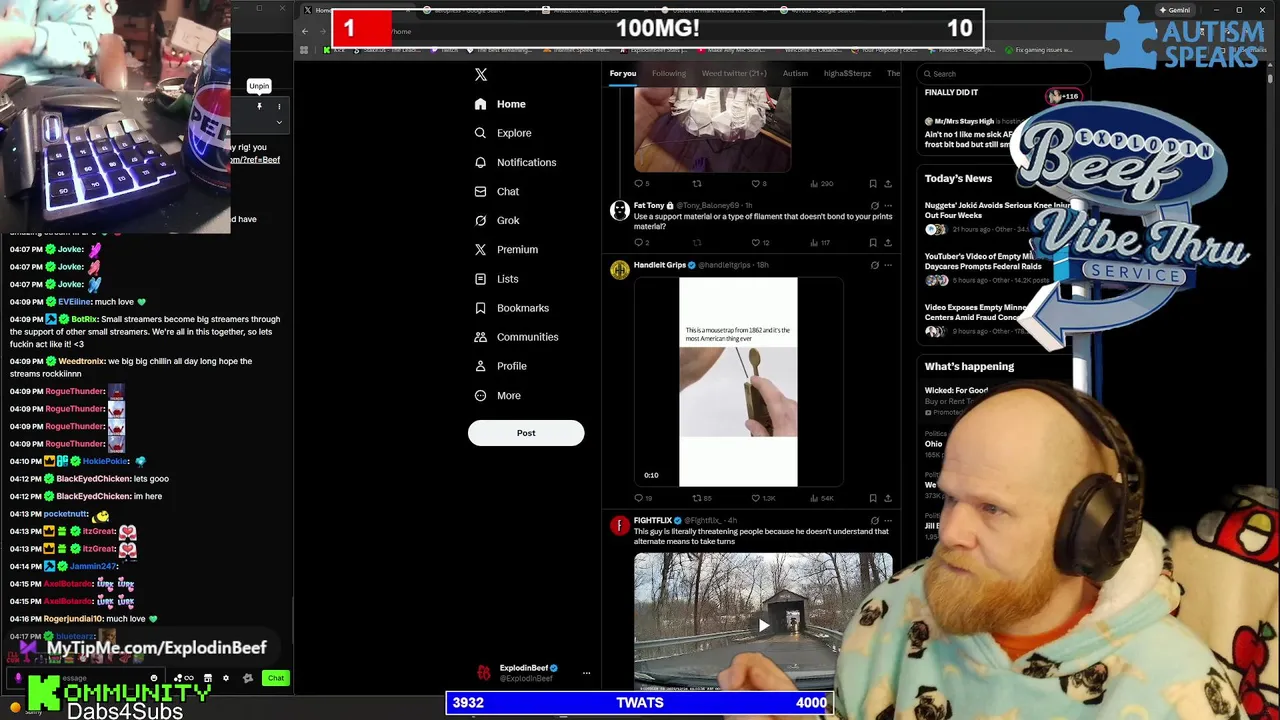Open Fat Tony's profile avatar
This screenshot has height=720, width=1280.
(x=620, y=210)
